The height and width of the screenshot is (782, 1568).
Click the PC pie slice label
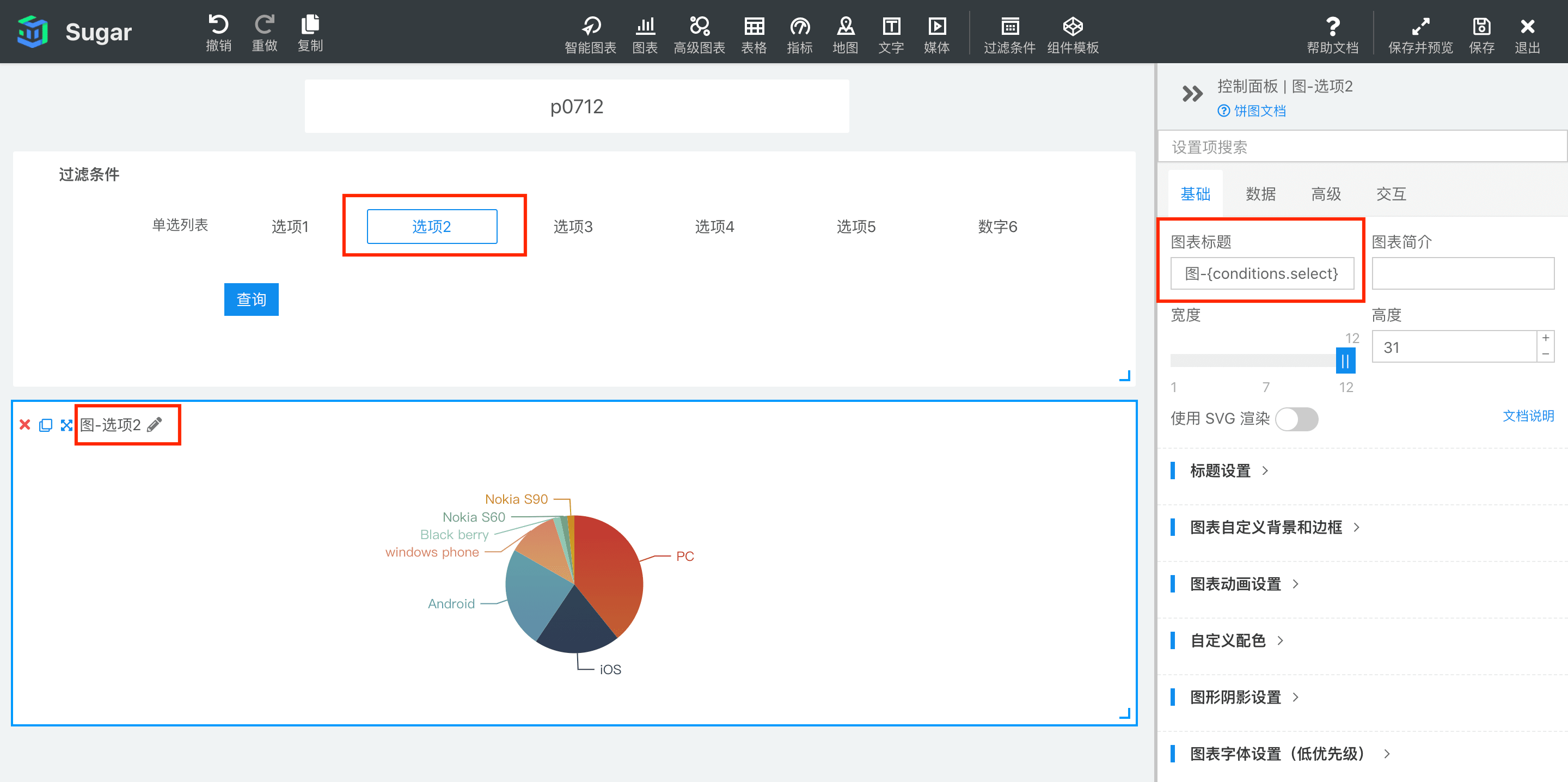click(x=685, y=556)
